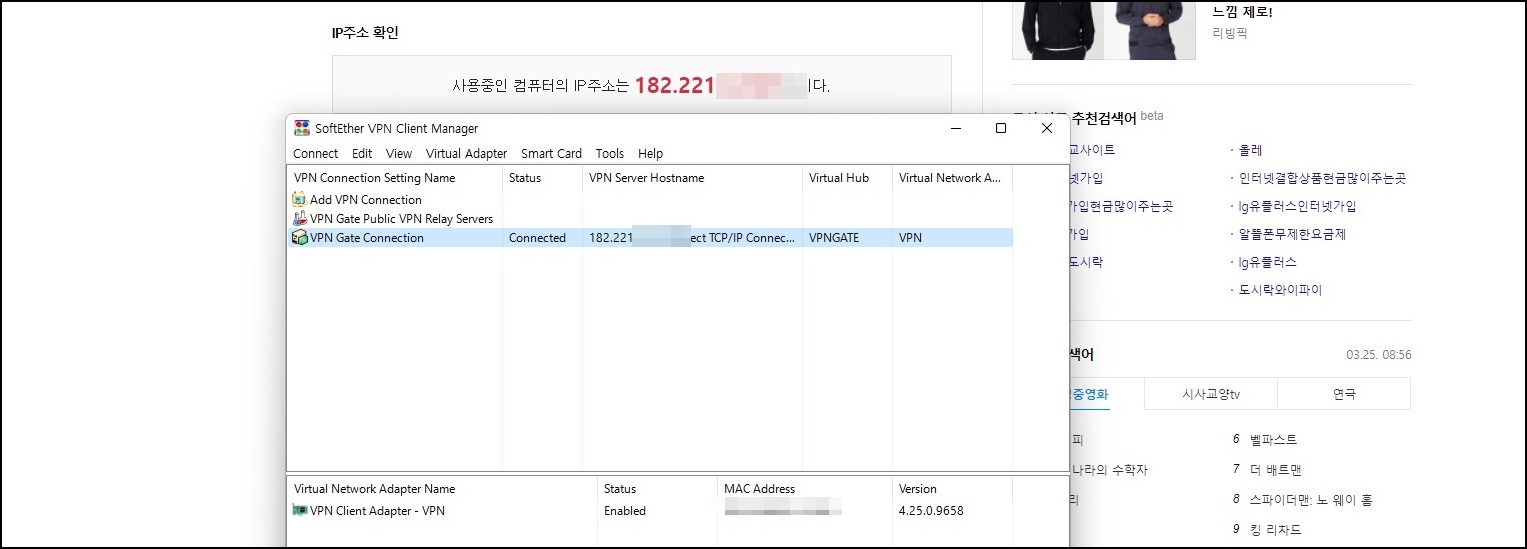Screen dimensions: 1527x549
Task: Open the 느낌 제로! ad headline
Action: tap(1242, 12)
